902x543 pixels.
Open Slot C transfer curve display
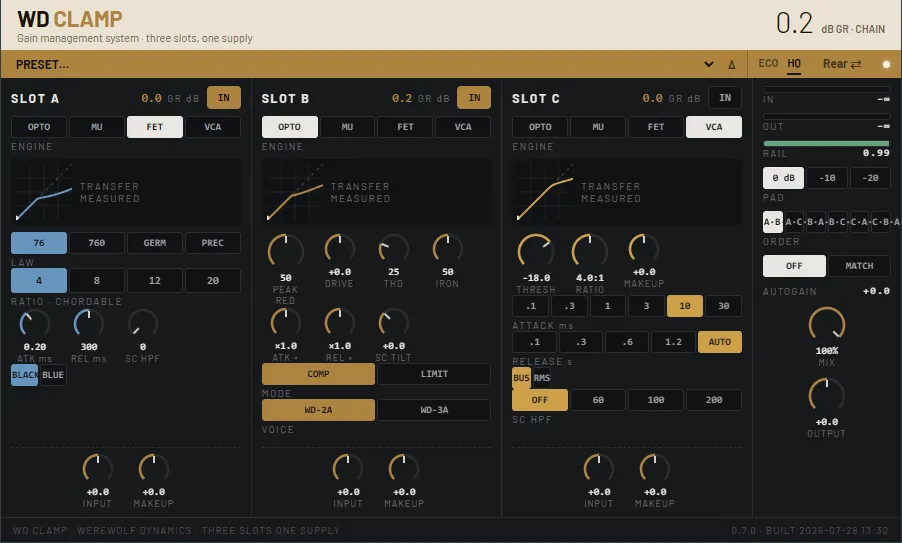(x=627, y=192)
